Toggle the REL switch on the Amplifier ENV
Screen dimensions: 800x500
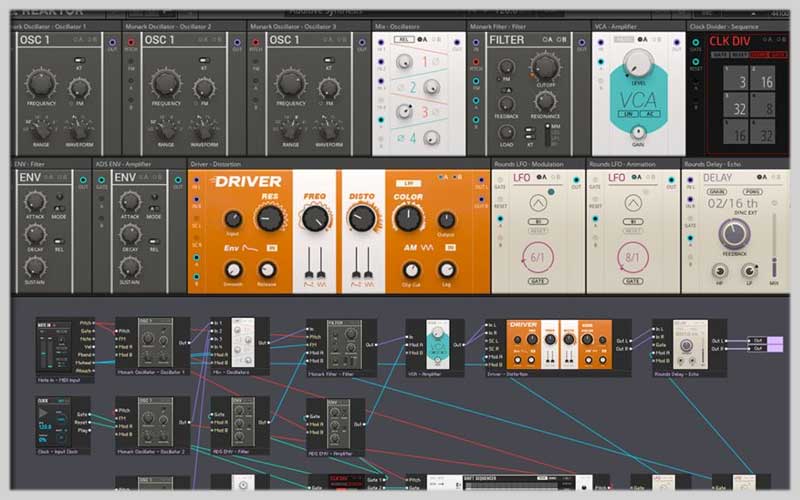tap(154, 241)
